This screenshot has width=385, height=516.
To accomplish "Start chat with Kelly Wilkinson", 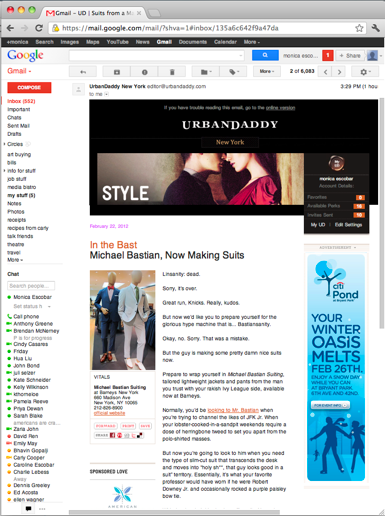I will coord(31,387).
